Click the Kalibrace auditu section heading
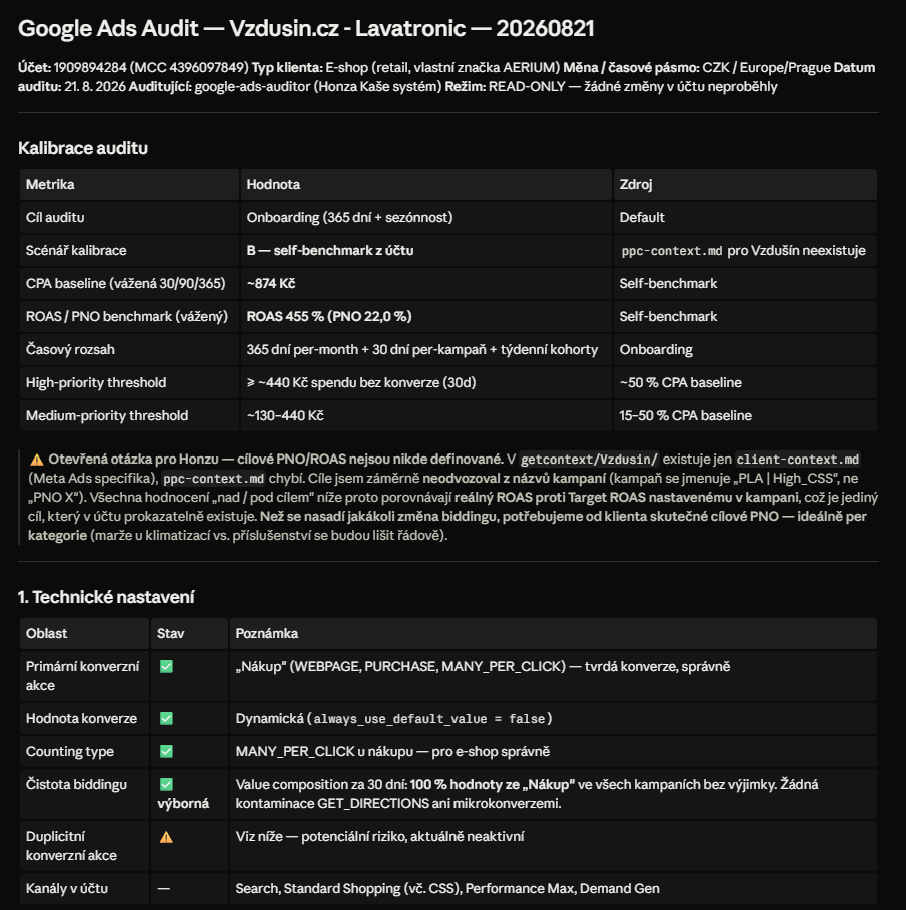The image size is (906, 910). click(83, 148)
